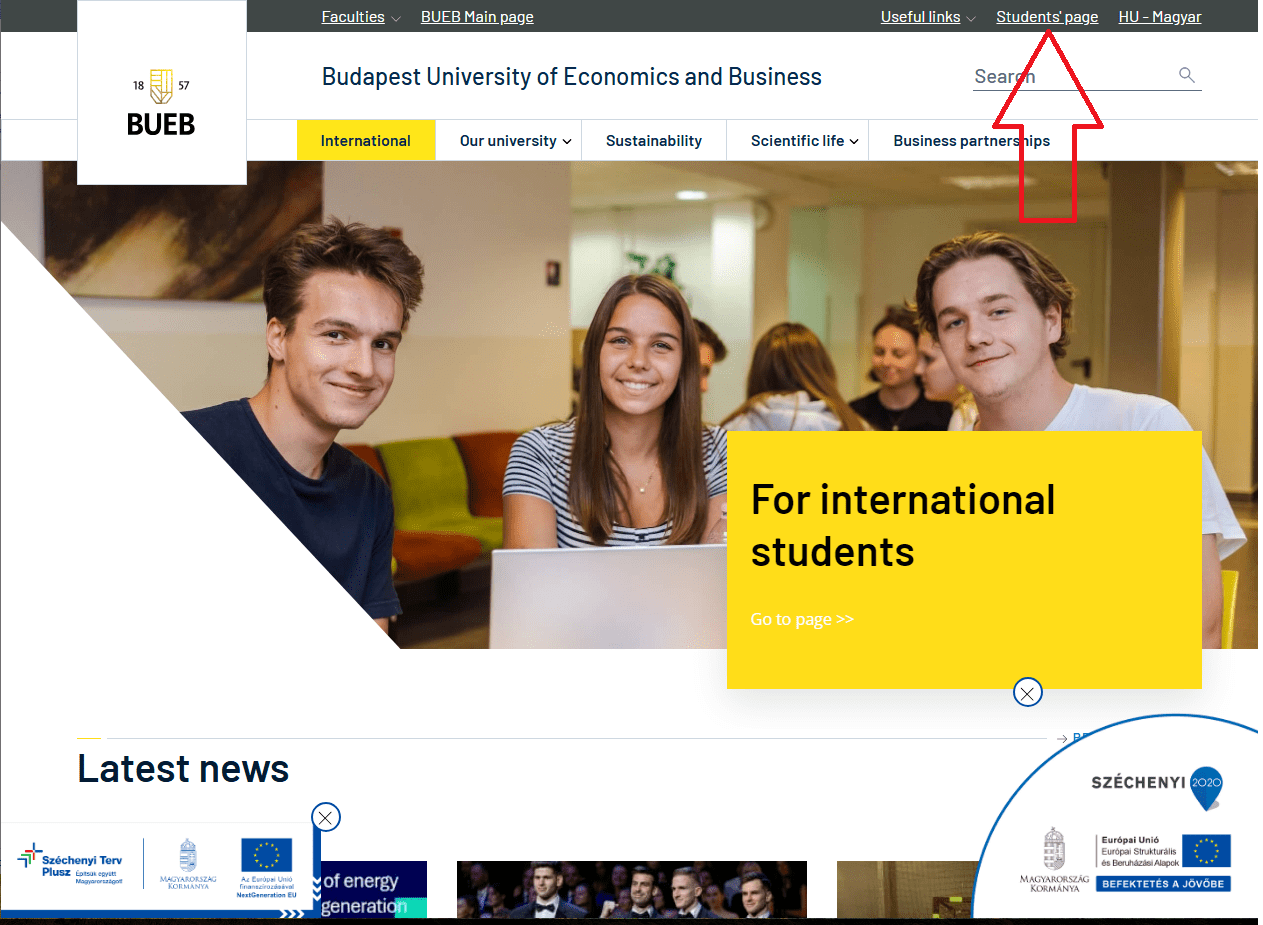Open the Sustainability menu item
The height and width of the screenshot is (925, 1263).
tap(654, 141)
